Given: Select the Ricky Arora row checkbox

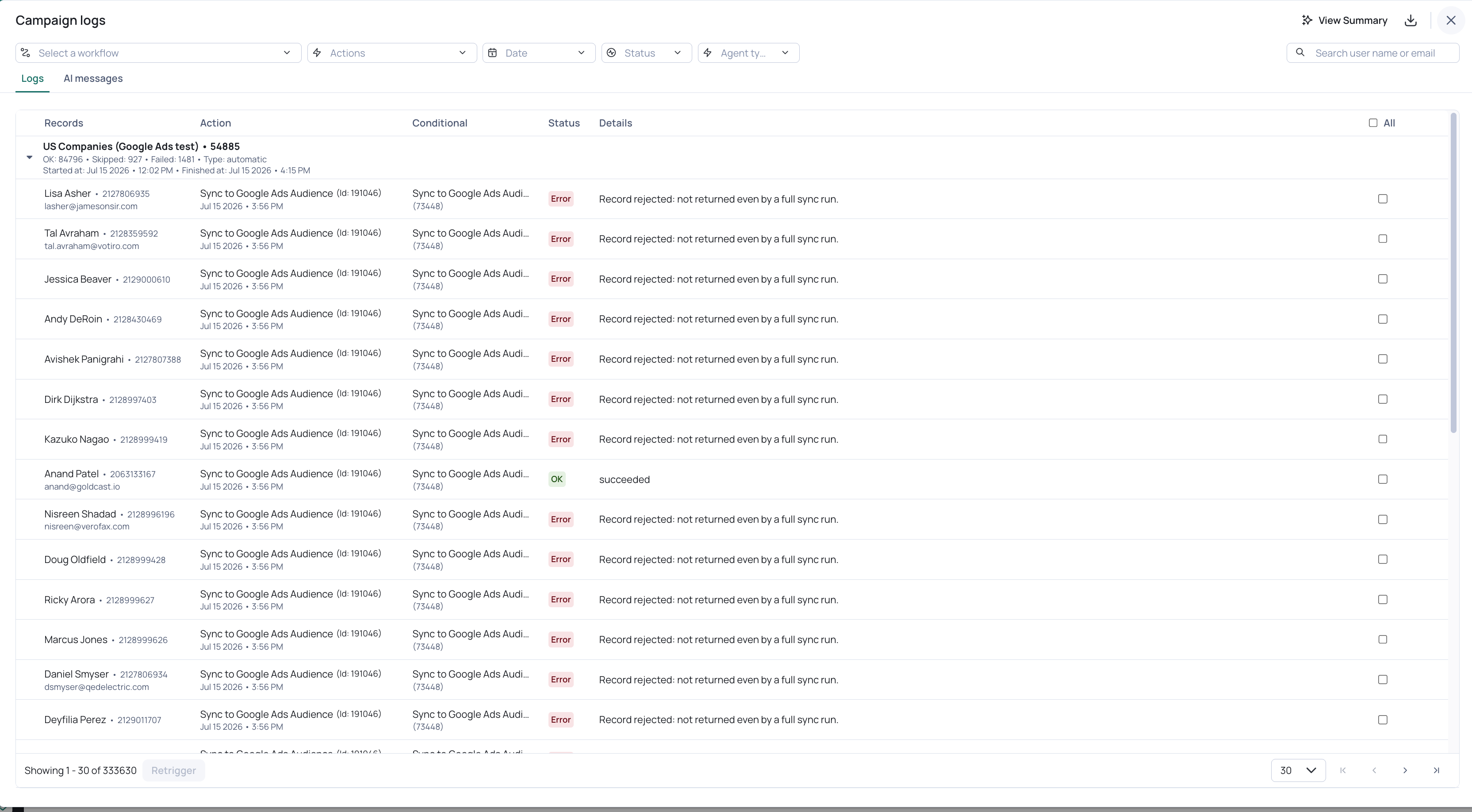Looking at the screenshot, I should 1383,599.
